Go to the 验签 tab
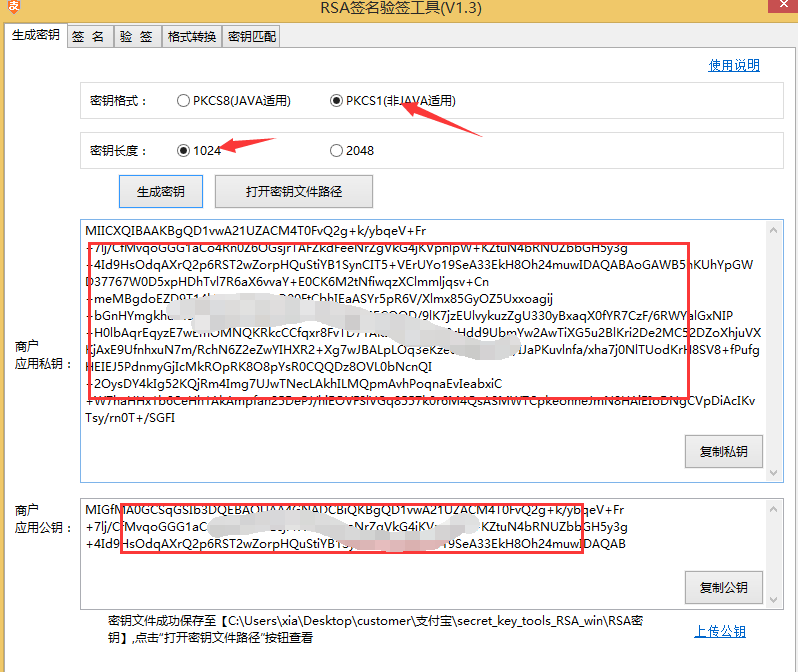Viewport: 798px width, 672px height. click(x=137, y=37)
